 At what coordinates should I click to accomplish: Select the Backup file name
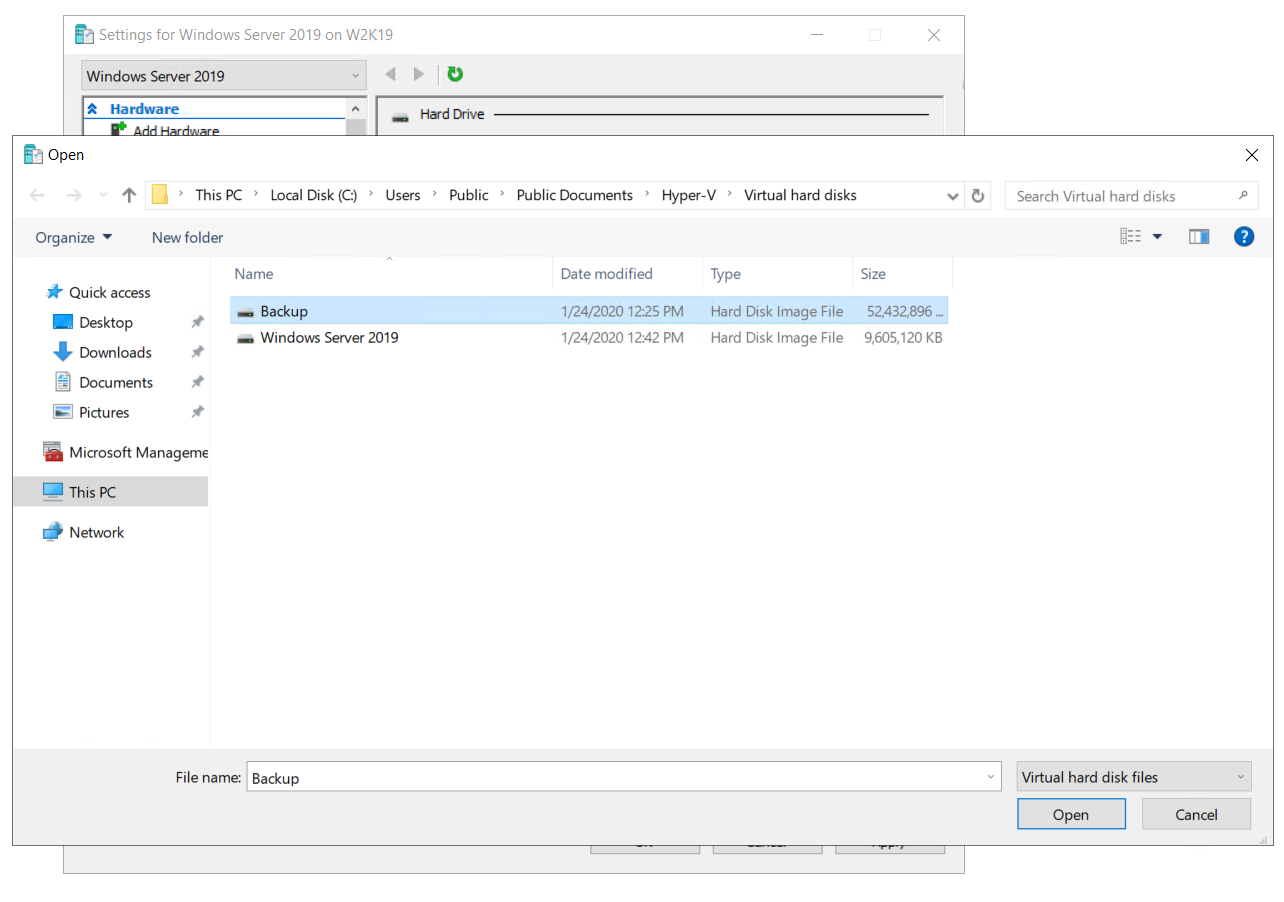coord(284,312)
